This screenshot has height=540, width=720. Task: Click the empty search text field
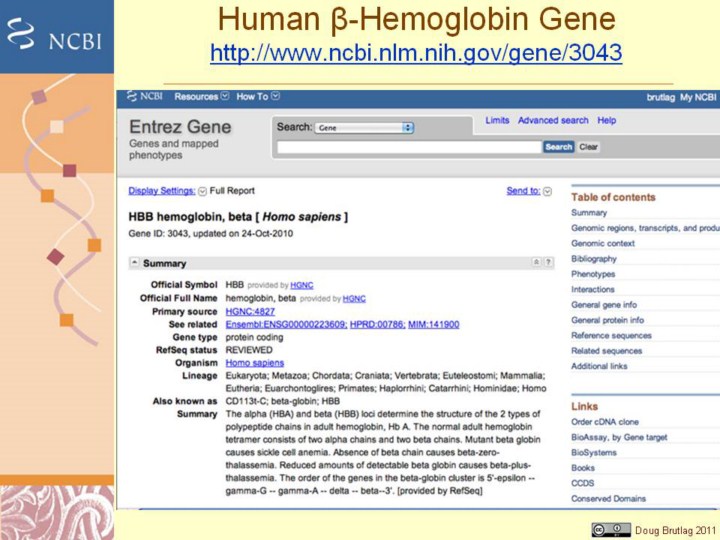pyautogui.click(x=408, y=147)
